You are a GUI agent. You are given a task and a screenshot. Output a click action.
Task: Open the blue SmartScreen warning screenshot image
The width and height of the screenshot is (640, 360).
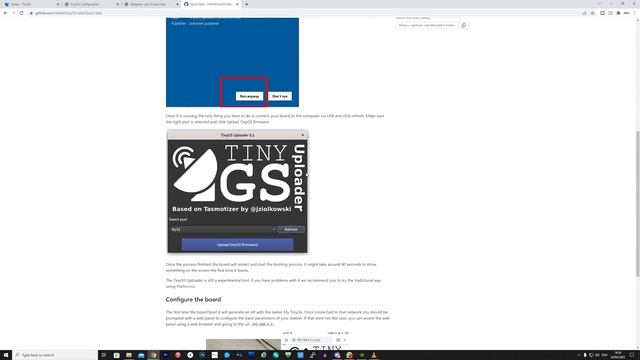pyautogui.click(x=232, y=62)
